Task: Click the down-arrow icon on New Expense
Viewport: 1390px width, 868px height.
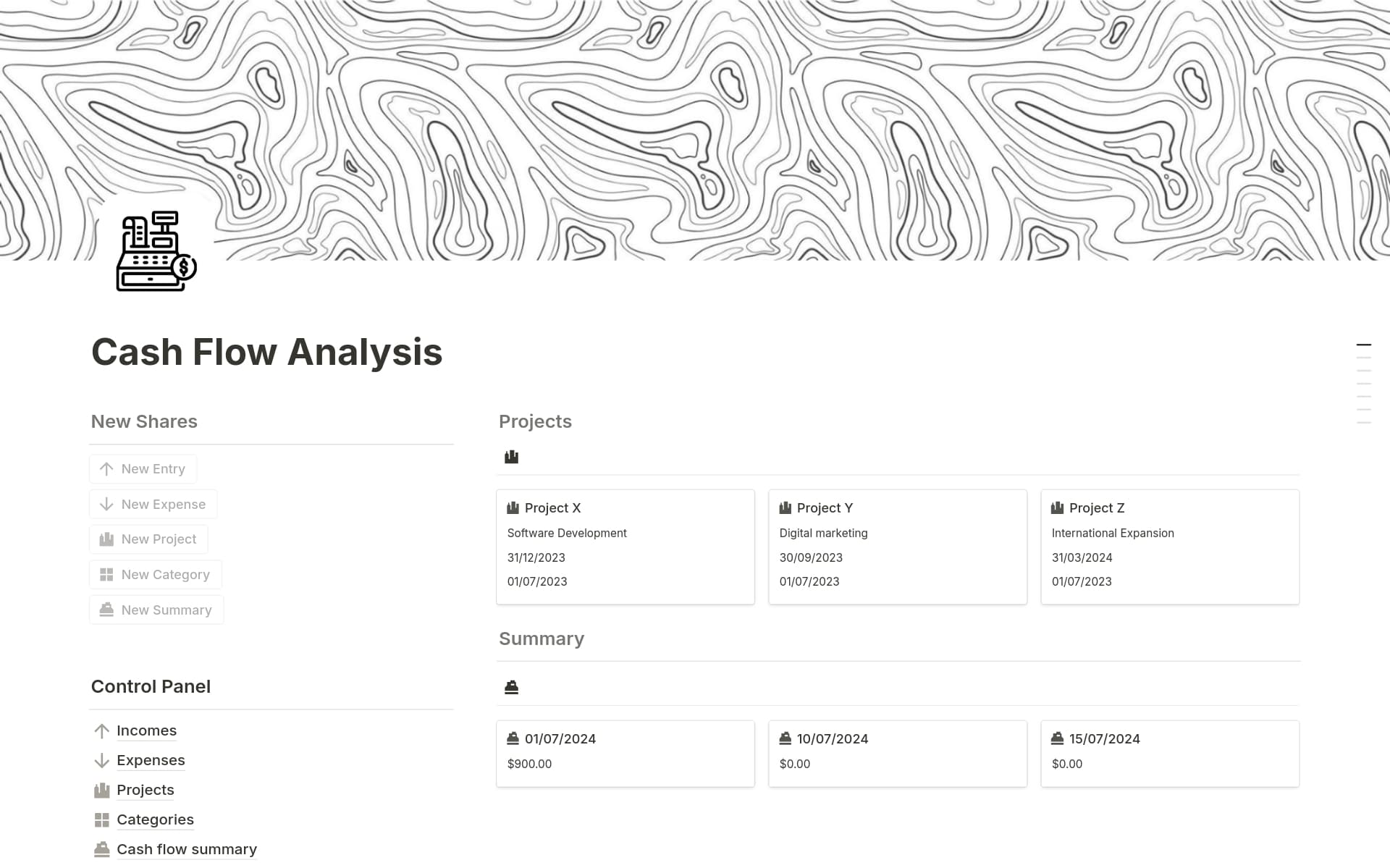Action: [106, 504]
